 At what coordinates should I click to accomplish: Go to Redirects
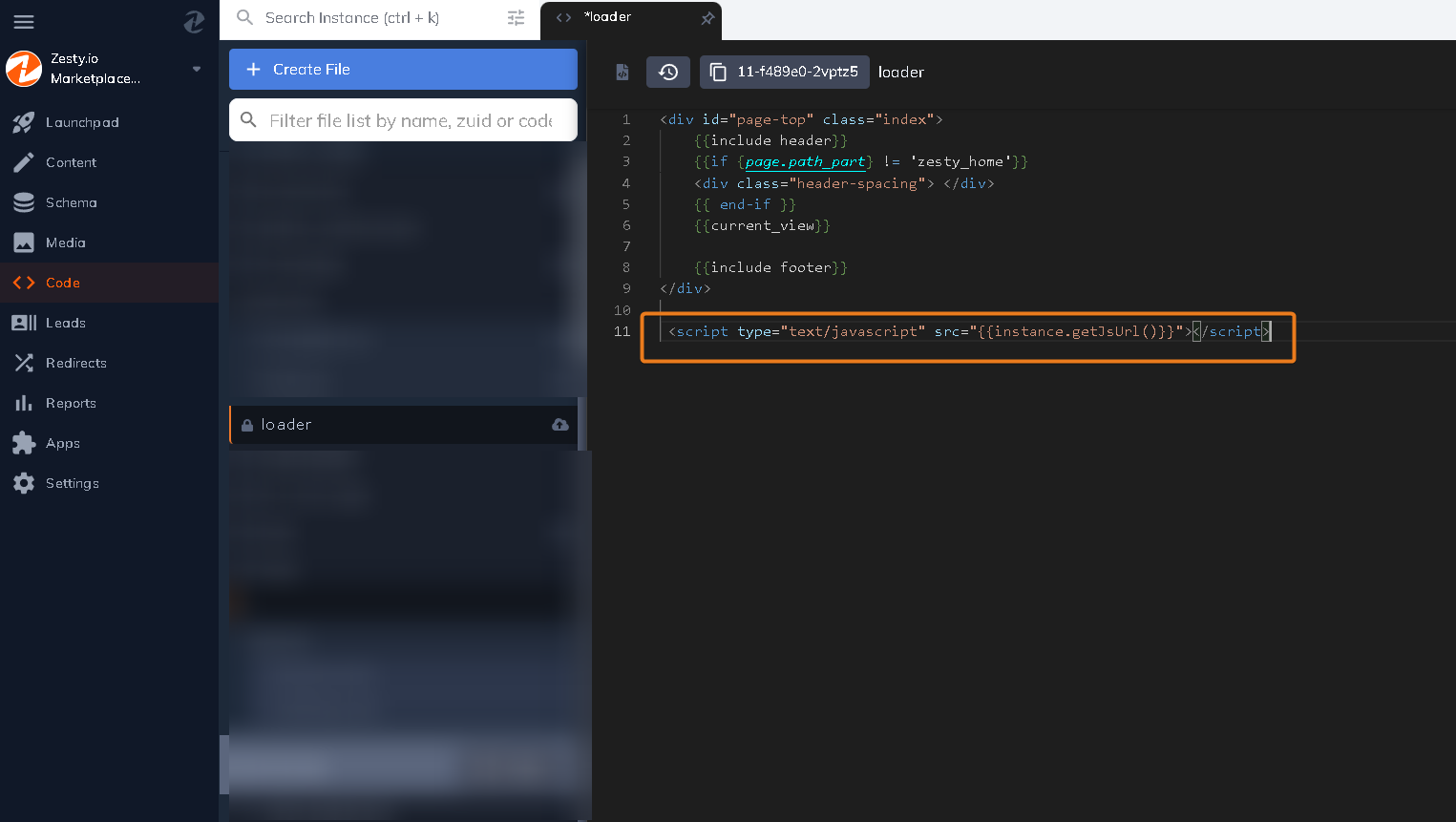(x=109, y=363)
